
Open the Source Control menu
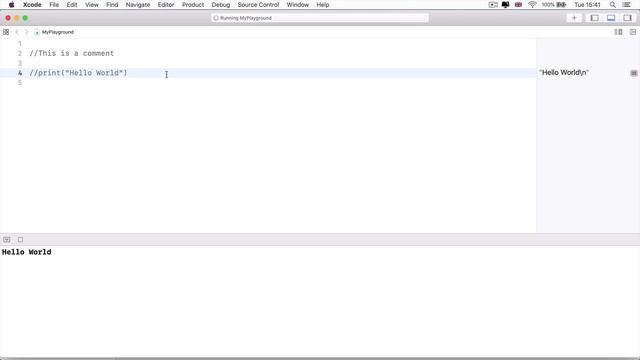[258, 5]
